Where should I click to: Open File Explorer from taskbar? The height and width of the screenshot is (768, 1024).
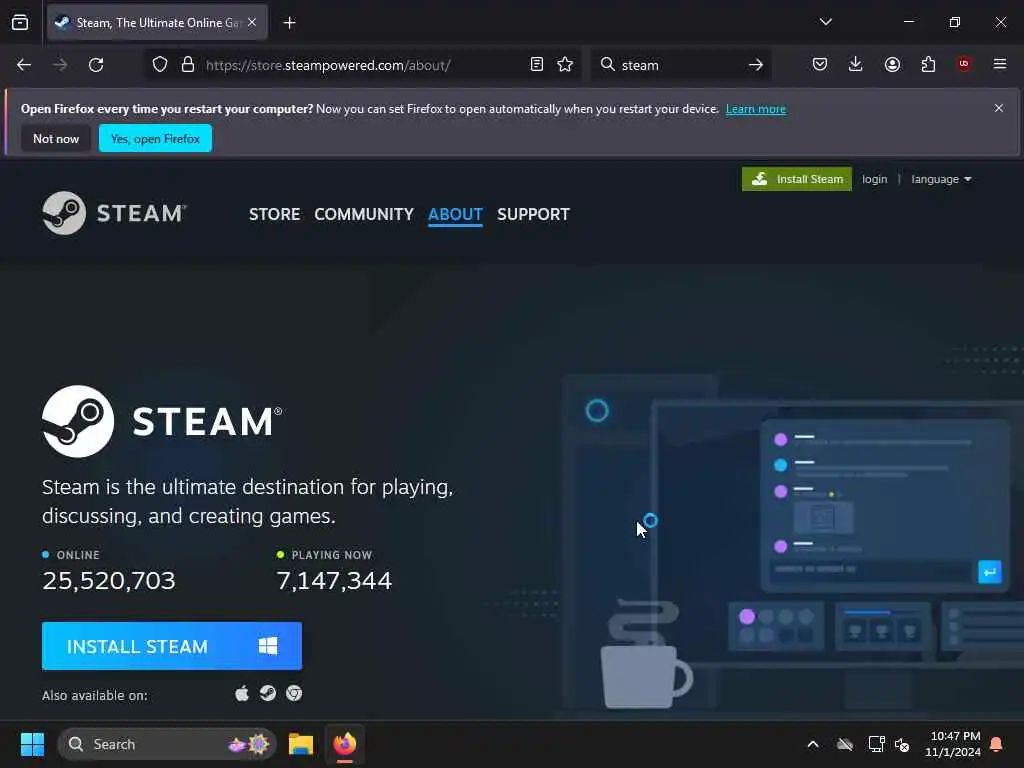click(300, 744)
